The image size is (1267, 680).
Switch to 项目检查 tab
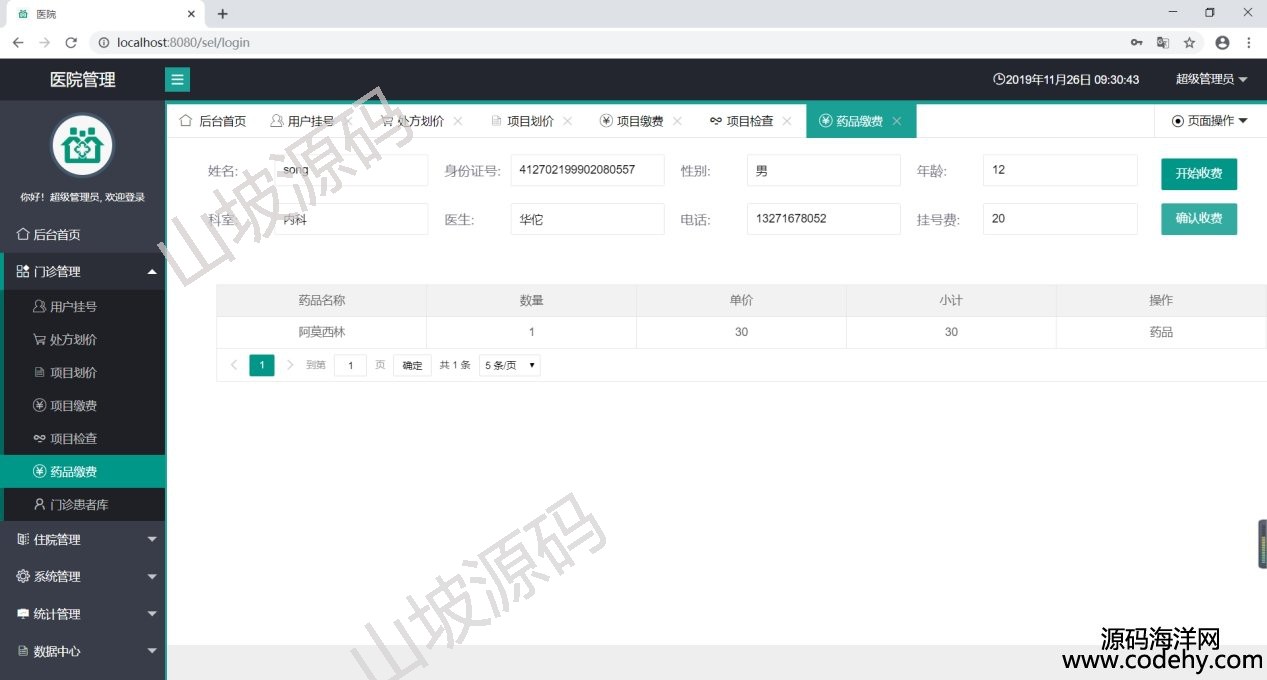[742, 121]
